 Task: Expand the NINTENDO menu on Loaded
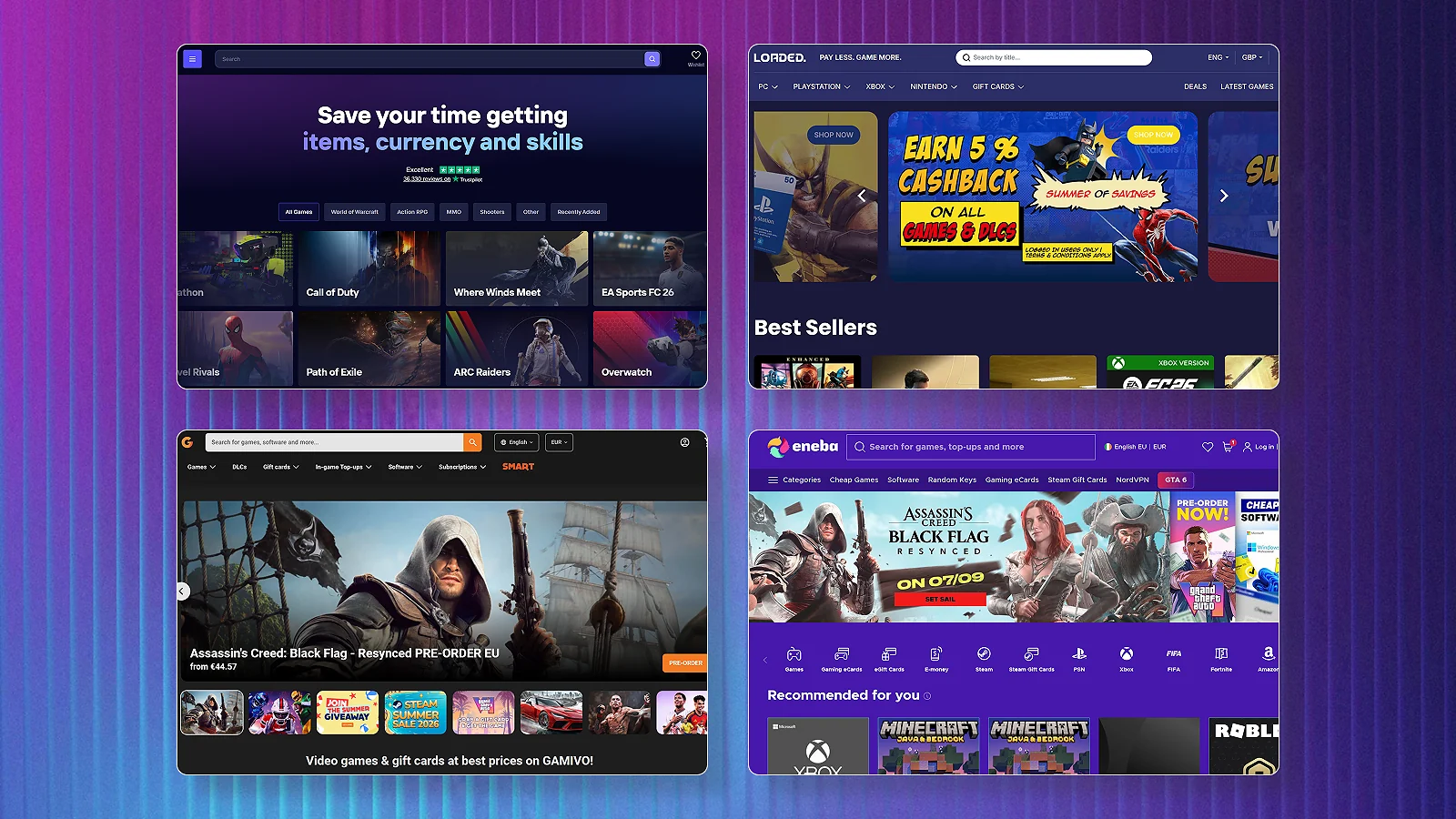tap(934, 86)
